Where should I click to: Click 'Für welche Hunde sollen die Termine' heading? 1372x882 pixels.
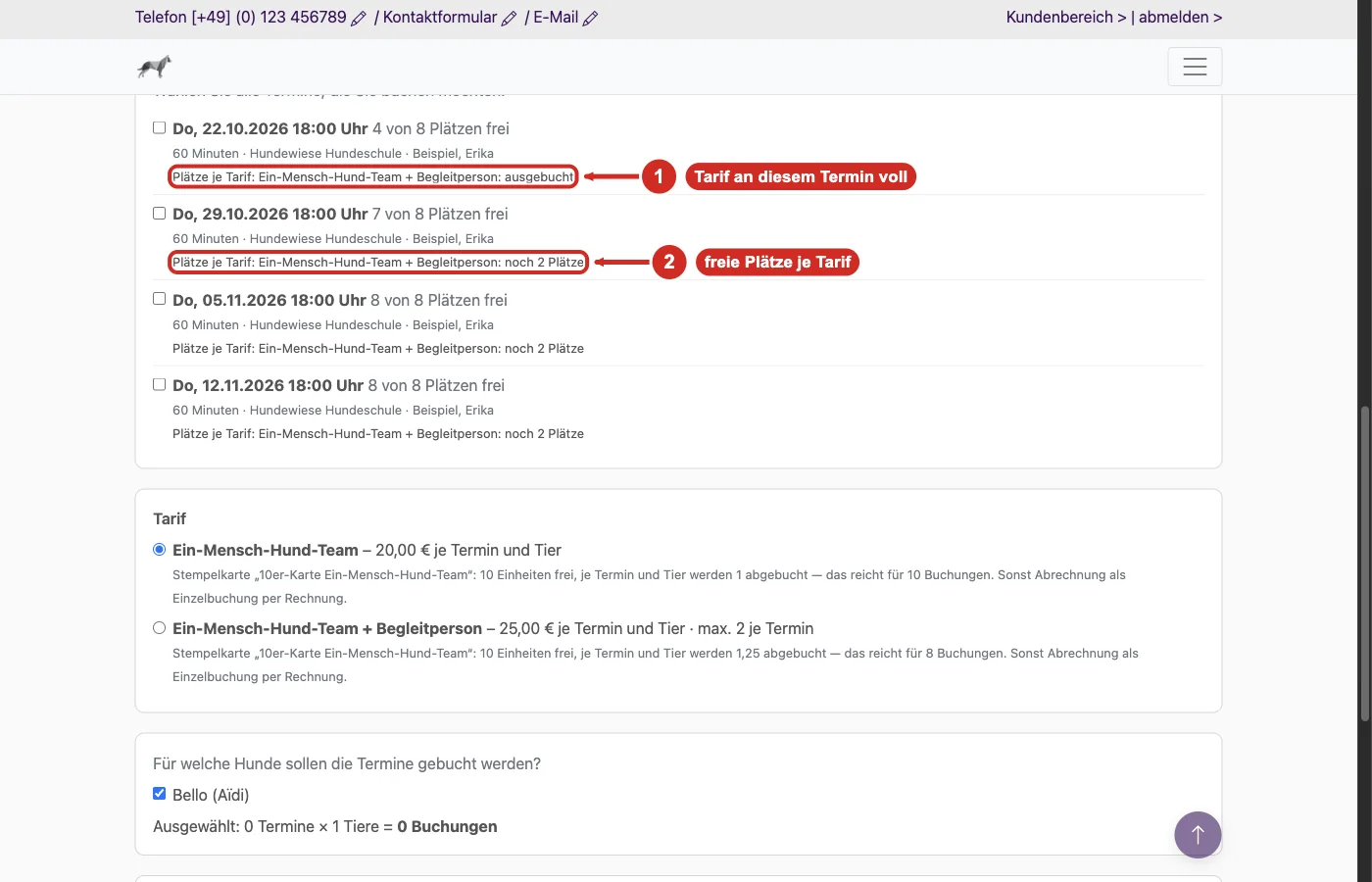coord(347,763)
